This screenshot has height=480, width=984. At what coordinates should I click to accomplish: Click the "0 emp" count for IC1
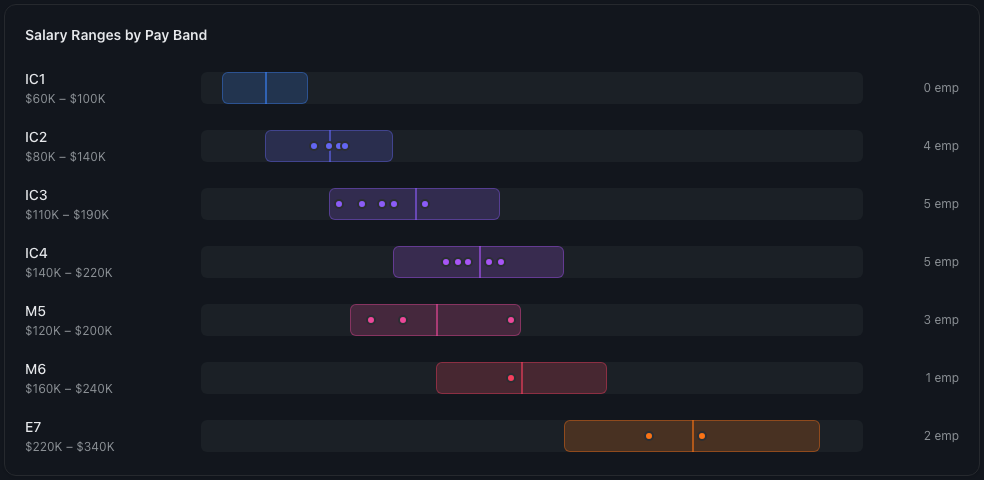click(941, 88)
